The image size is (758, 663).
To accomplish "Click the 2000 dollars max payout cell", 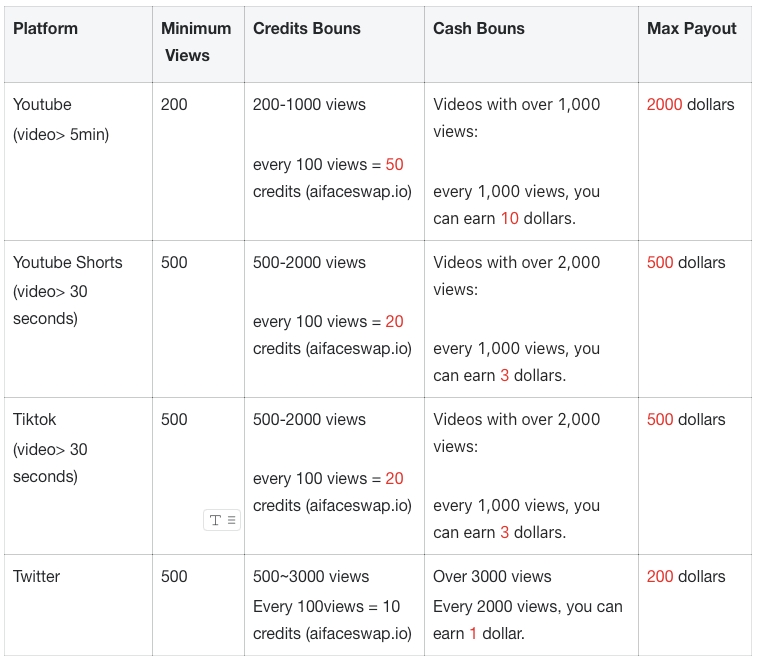I will (695, 162).
